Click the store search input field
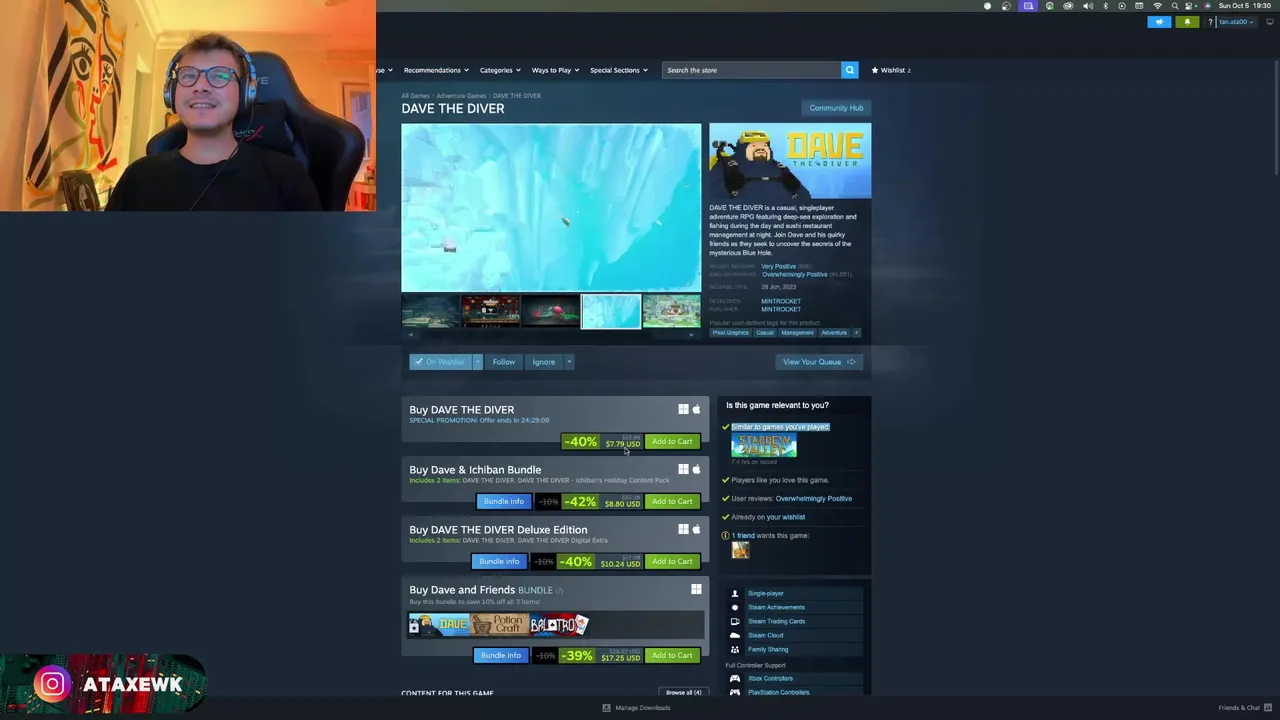Viewport: 1280px width, 720px height. (752, 70)
